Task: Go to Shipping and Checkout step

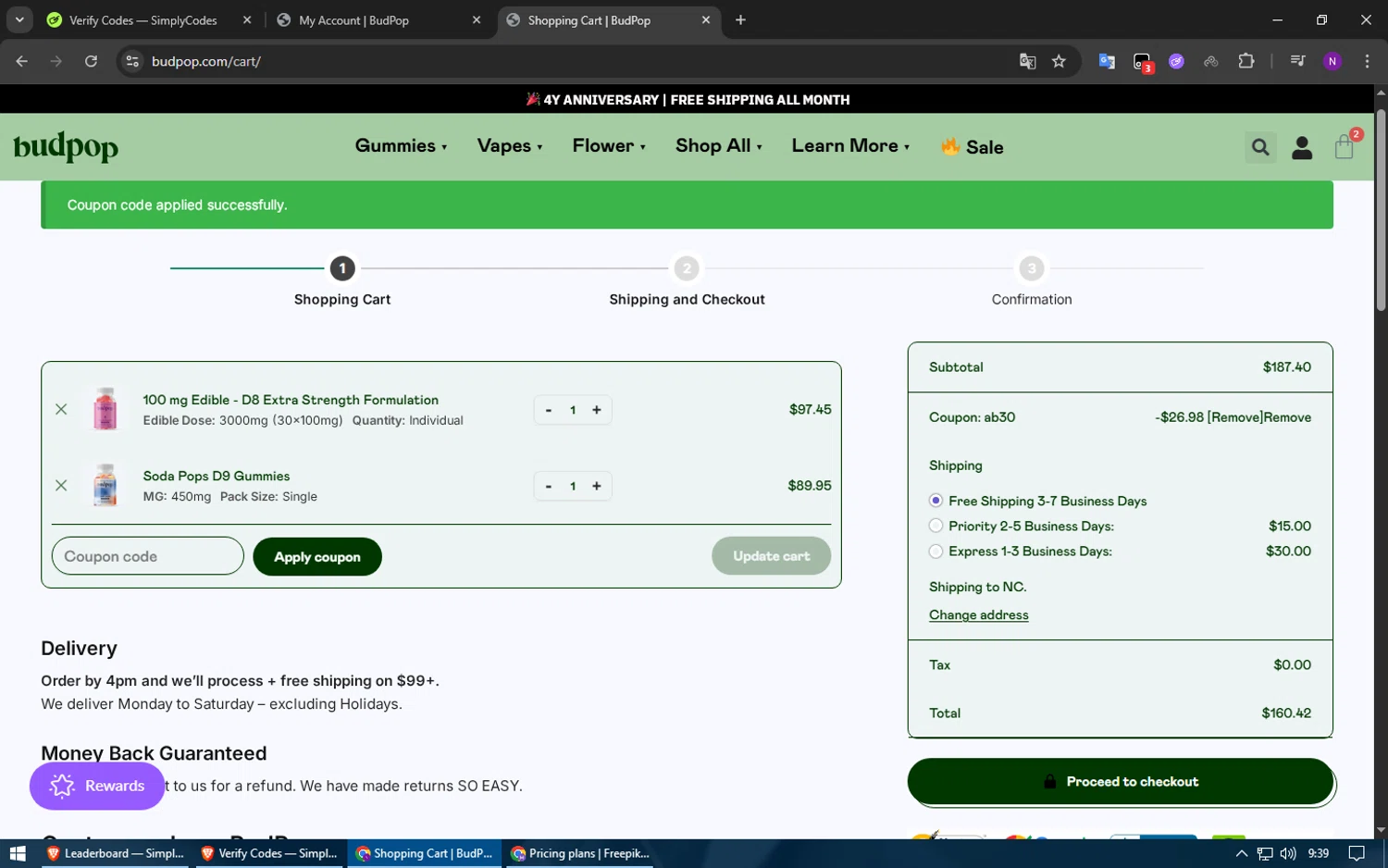Action: coord(687,283)
